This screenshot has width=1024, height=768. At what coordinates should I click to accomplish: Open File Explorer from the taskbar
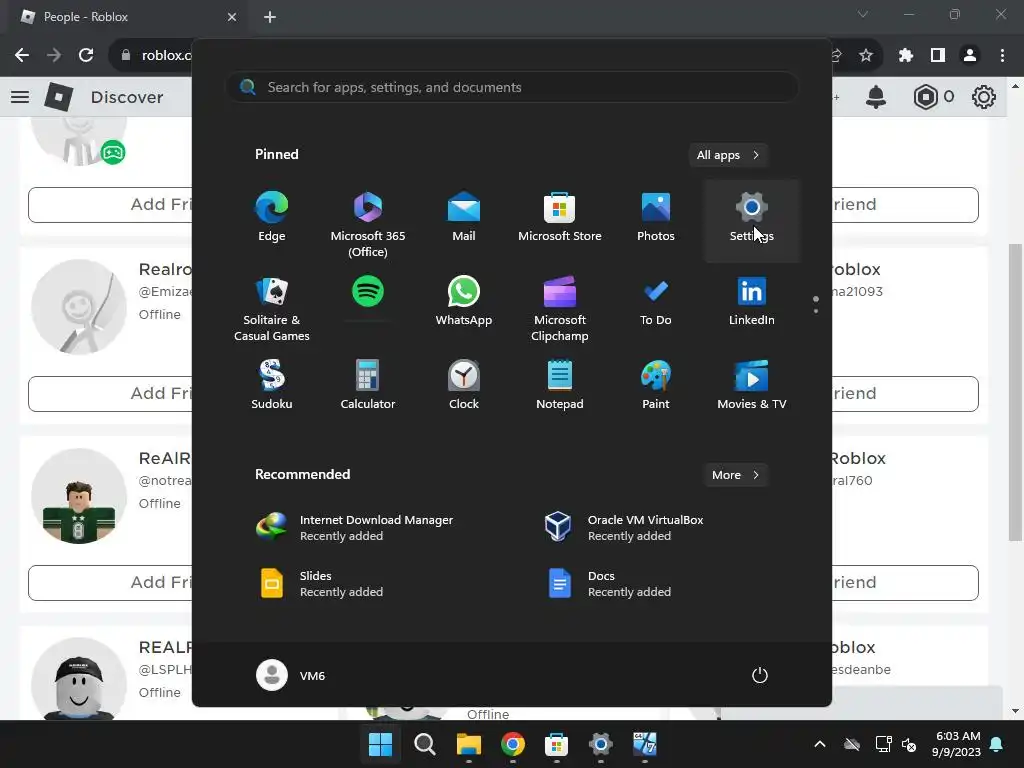(468, 744)
